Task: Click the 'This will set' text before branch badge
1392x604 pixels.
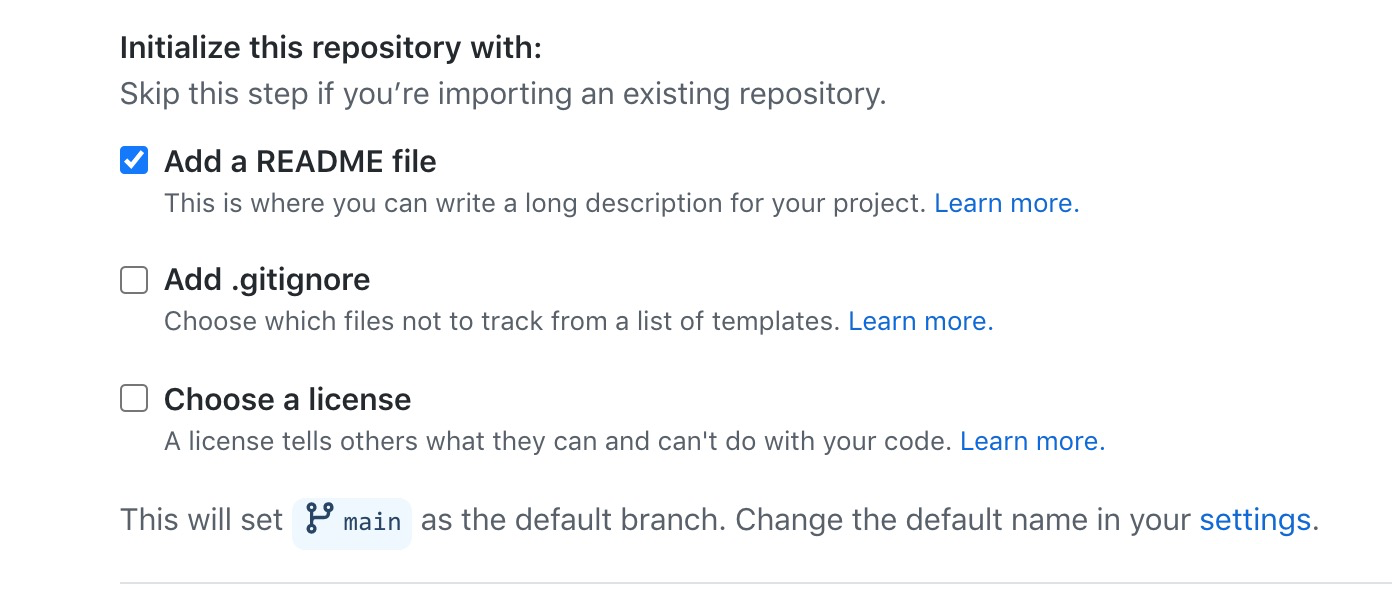Action: [x=202, y=520]
